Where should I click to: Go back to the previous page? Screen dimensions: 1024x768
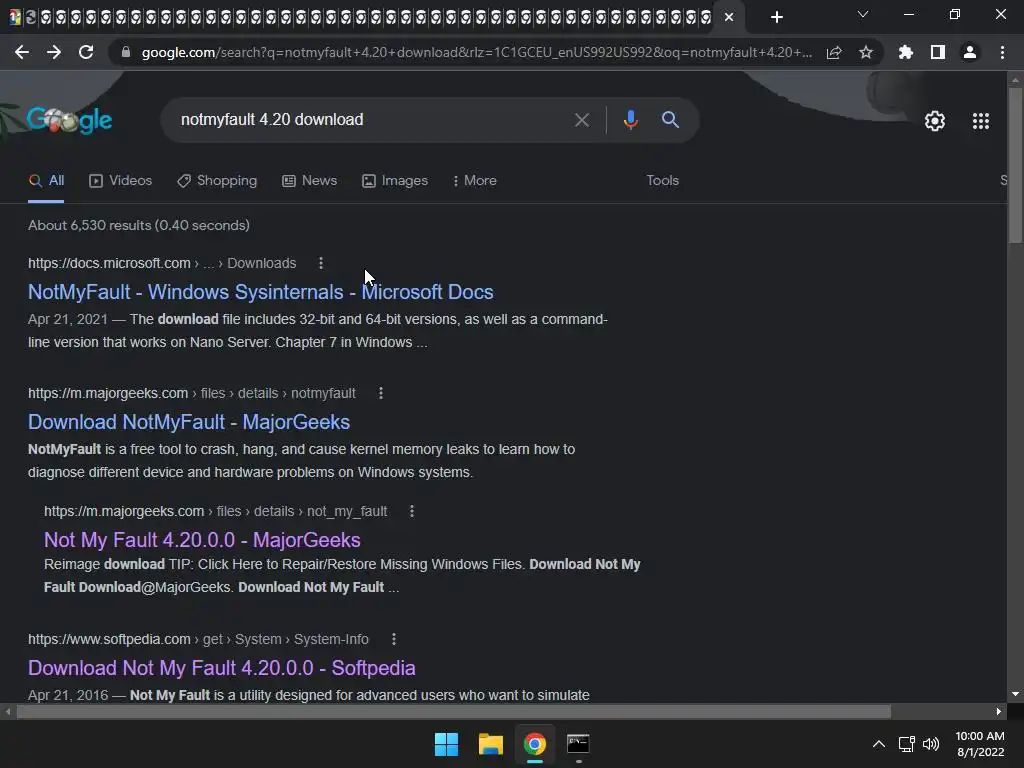point(22,52)
